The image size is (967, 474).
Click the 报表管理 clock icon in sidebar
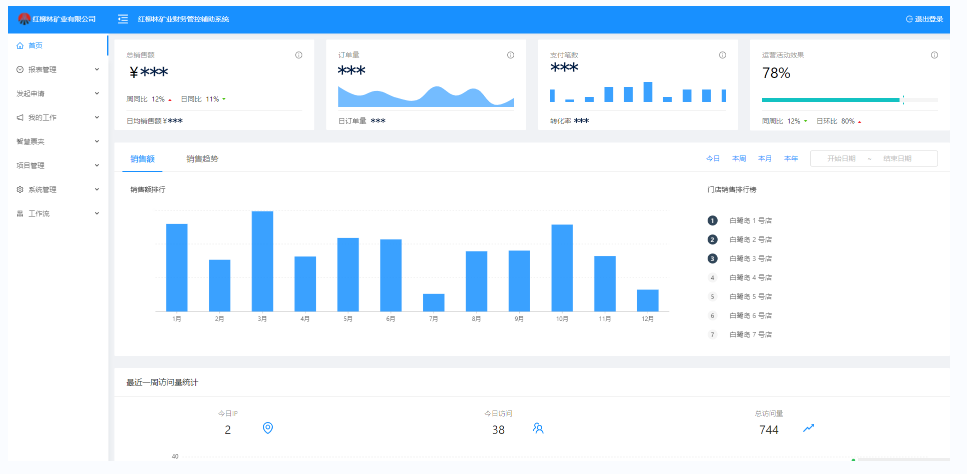[20, 70]
